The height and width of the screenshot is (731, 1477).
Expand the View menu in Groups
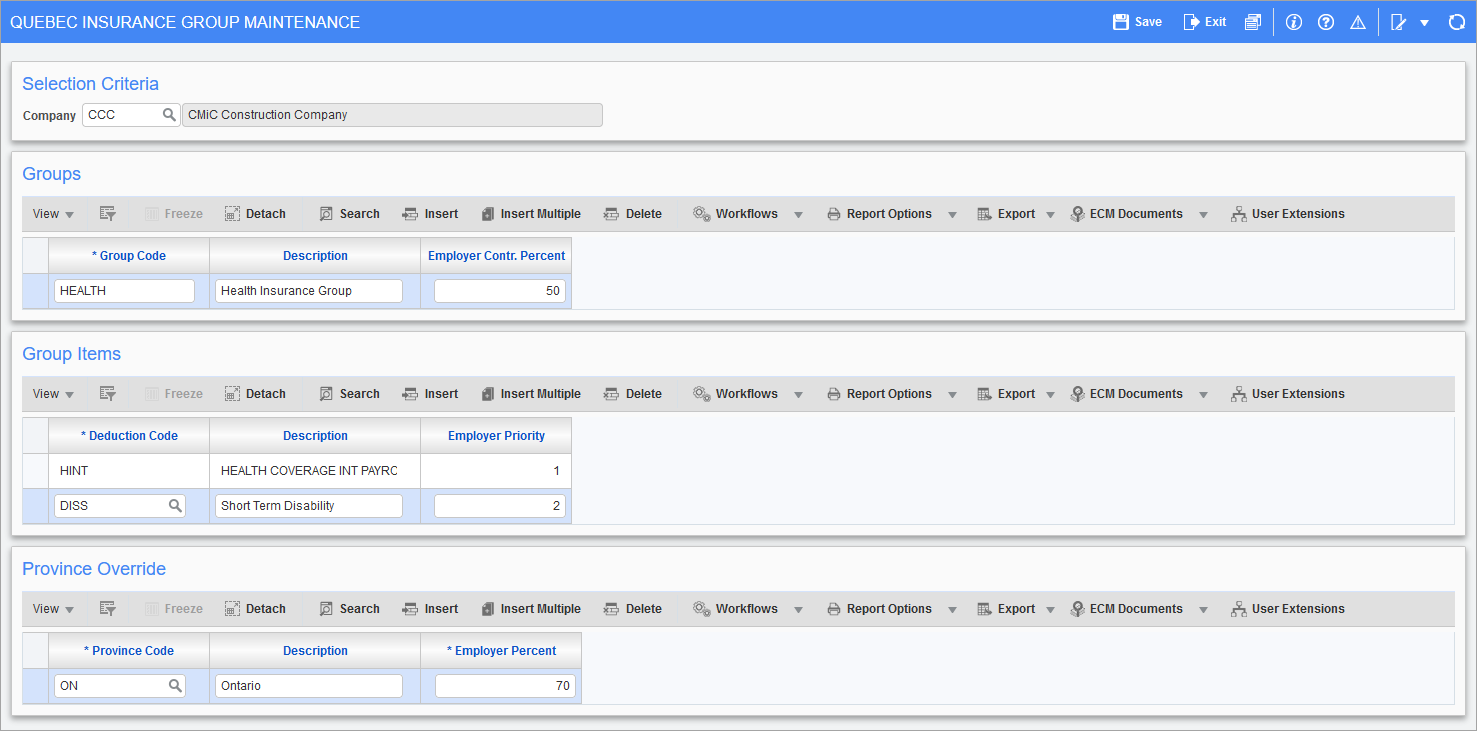(53, 214)
